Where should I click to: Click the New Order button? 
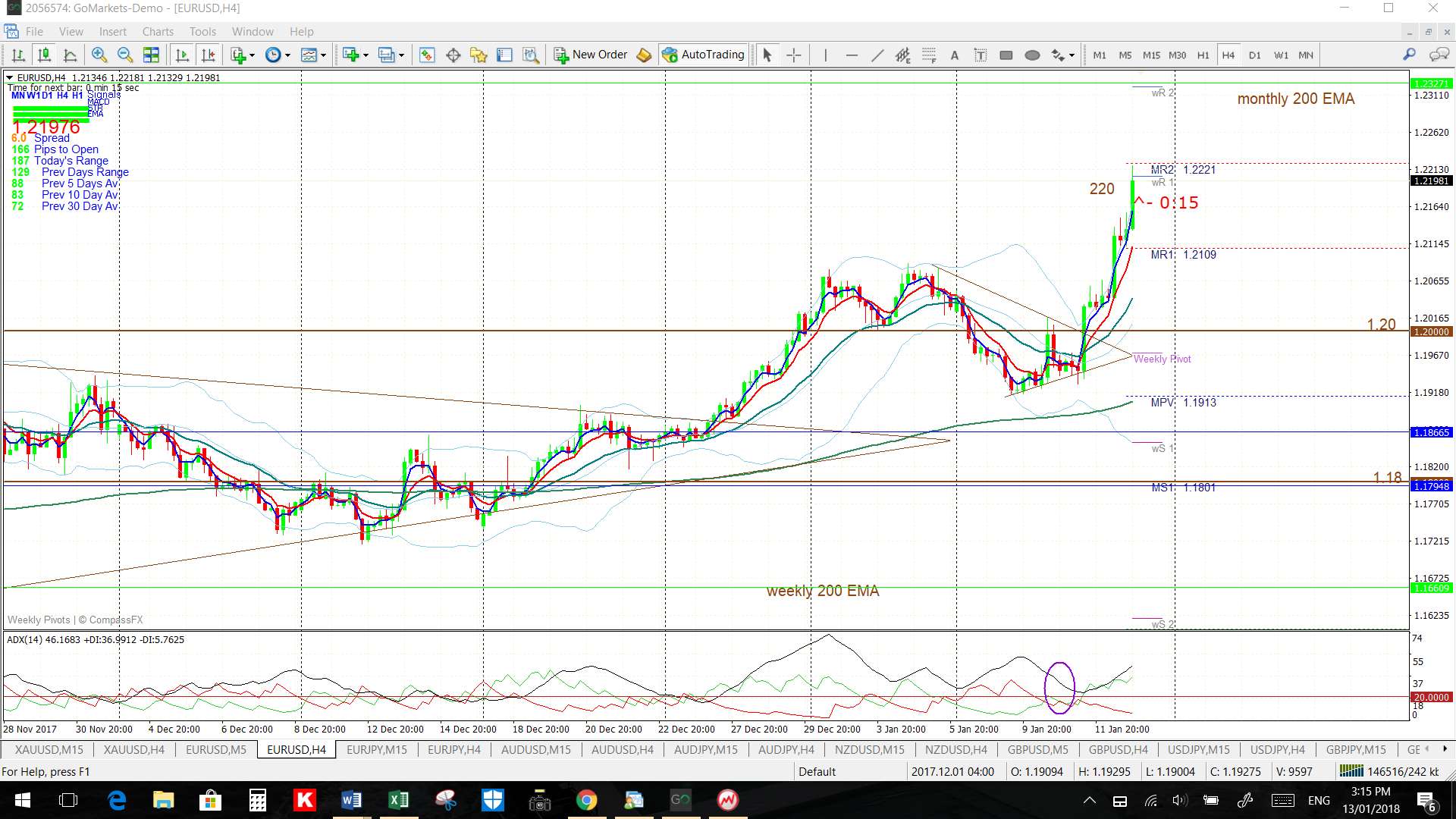[x=591, y=55]
